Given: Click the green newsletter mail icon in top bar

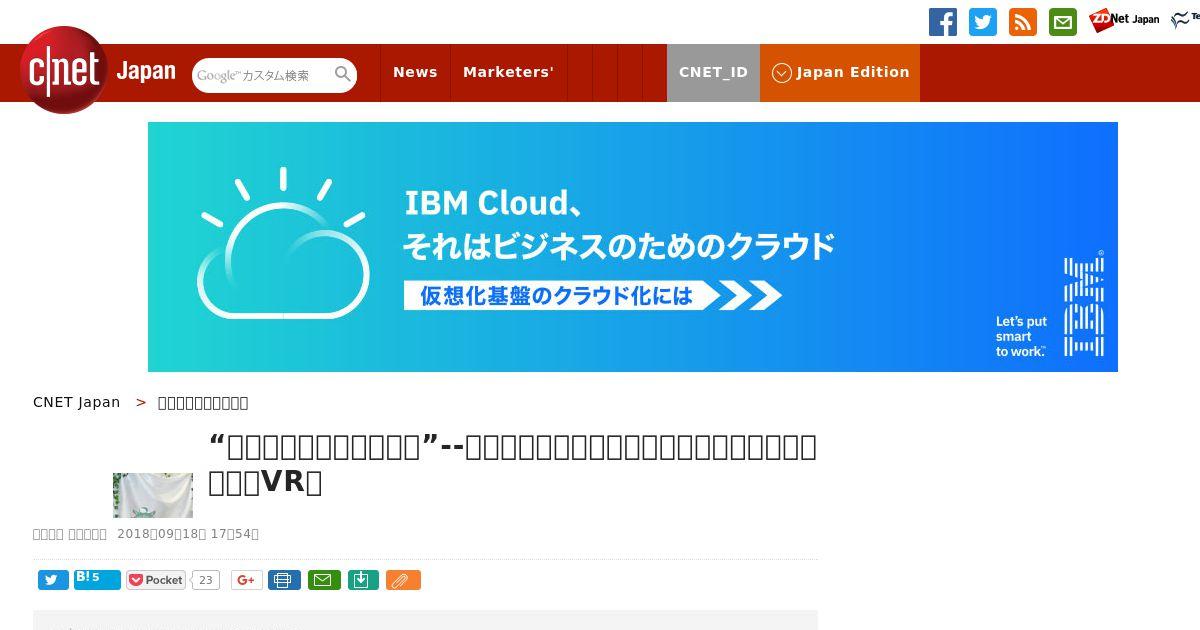Looking at the screenshot, I should point(1063,22).
